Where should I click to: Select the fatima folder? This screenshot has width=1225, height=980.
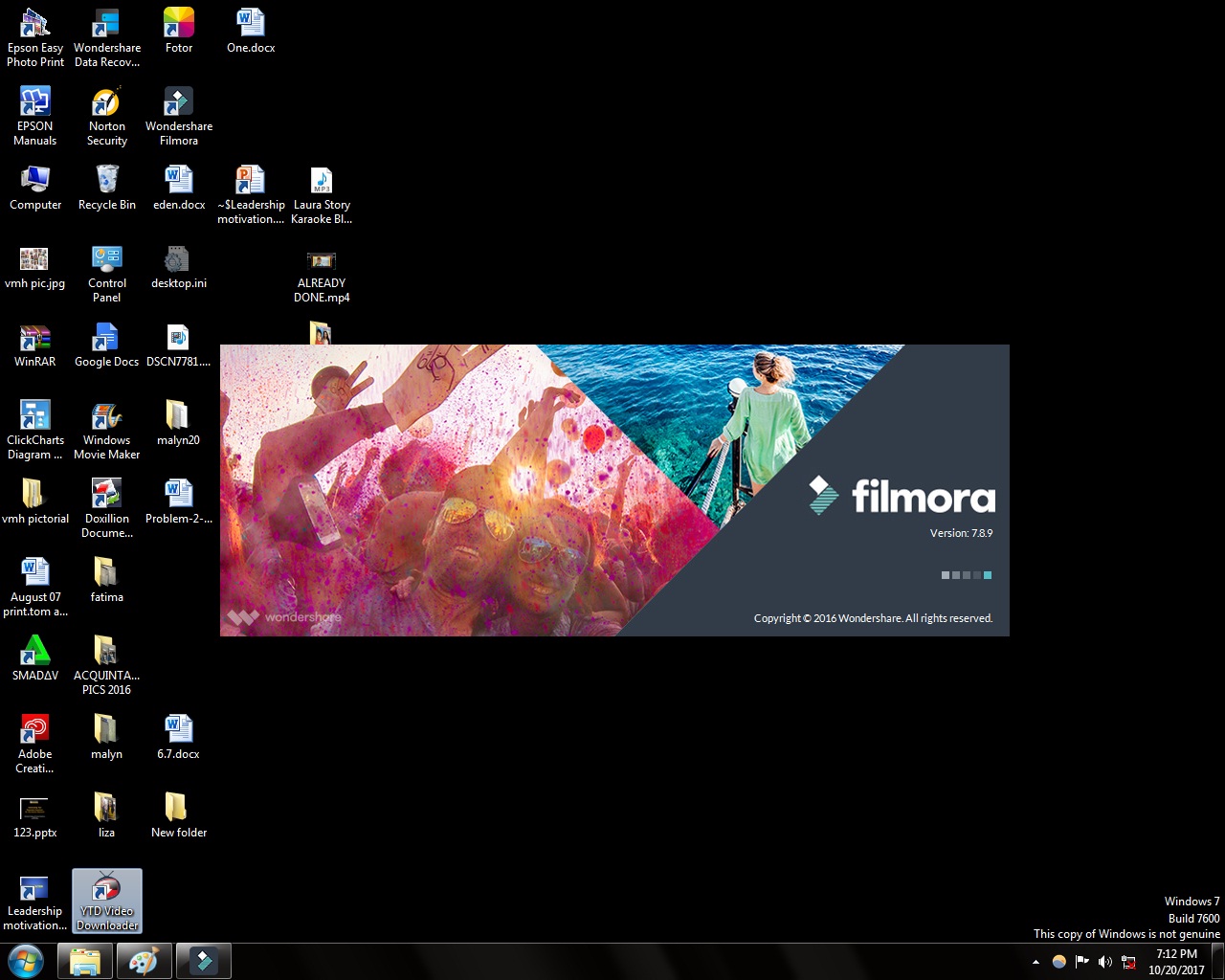pyautogui.click(x=107, y=580)
